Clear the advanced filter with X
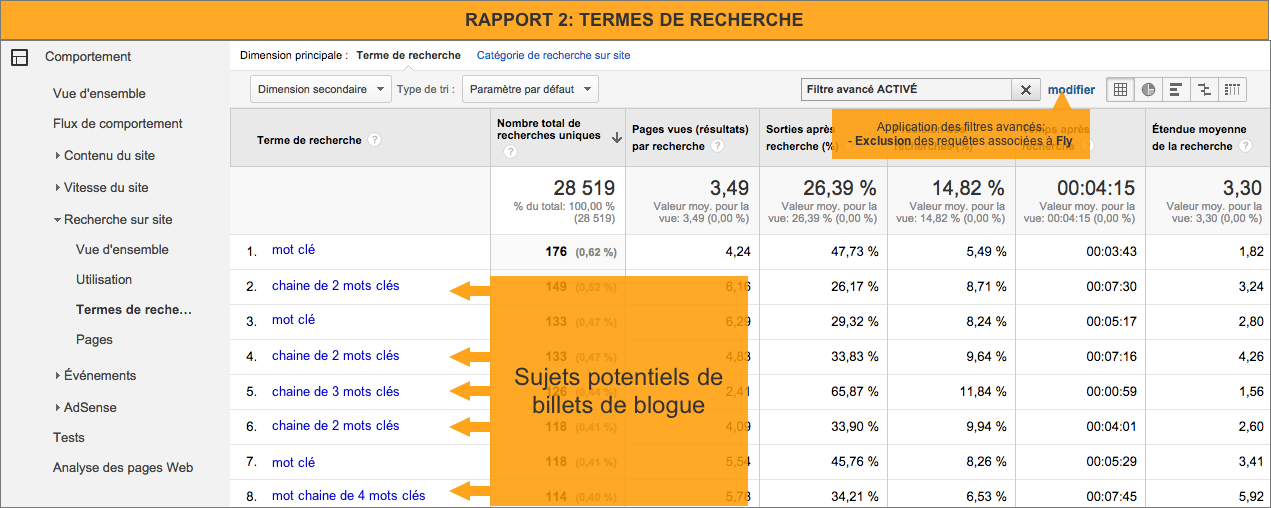This screenshot has width=1271, height=508. pyautogui.click(x=1025, y=89)
